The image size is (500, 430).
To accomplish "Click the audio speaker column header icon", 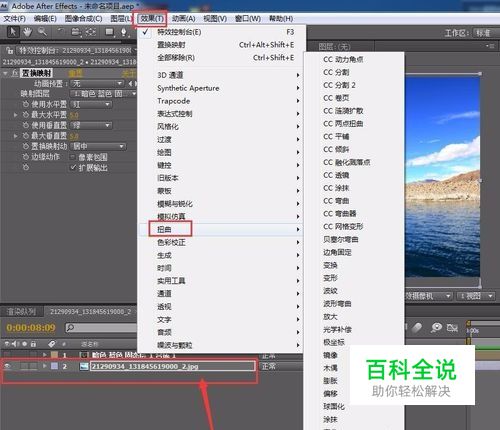I will point(15,343).
